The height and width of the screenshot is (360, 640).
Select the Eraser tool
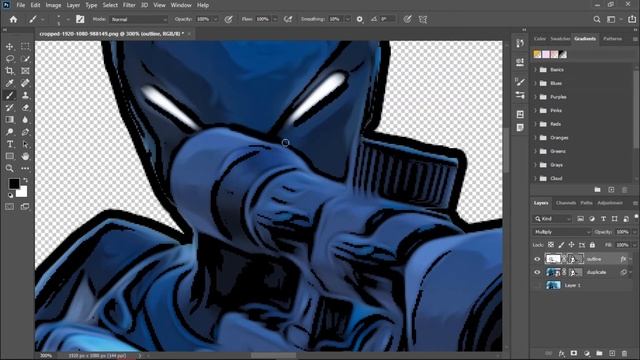(25, 108)
